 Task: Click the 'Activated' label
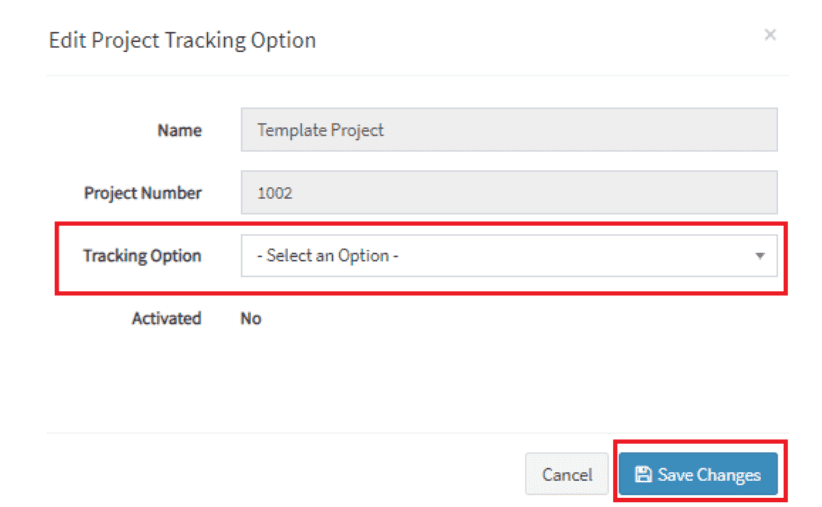pos(166,318)
